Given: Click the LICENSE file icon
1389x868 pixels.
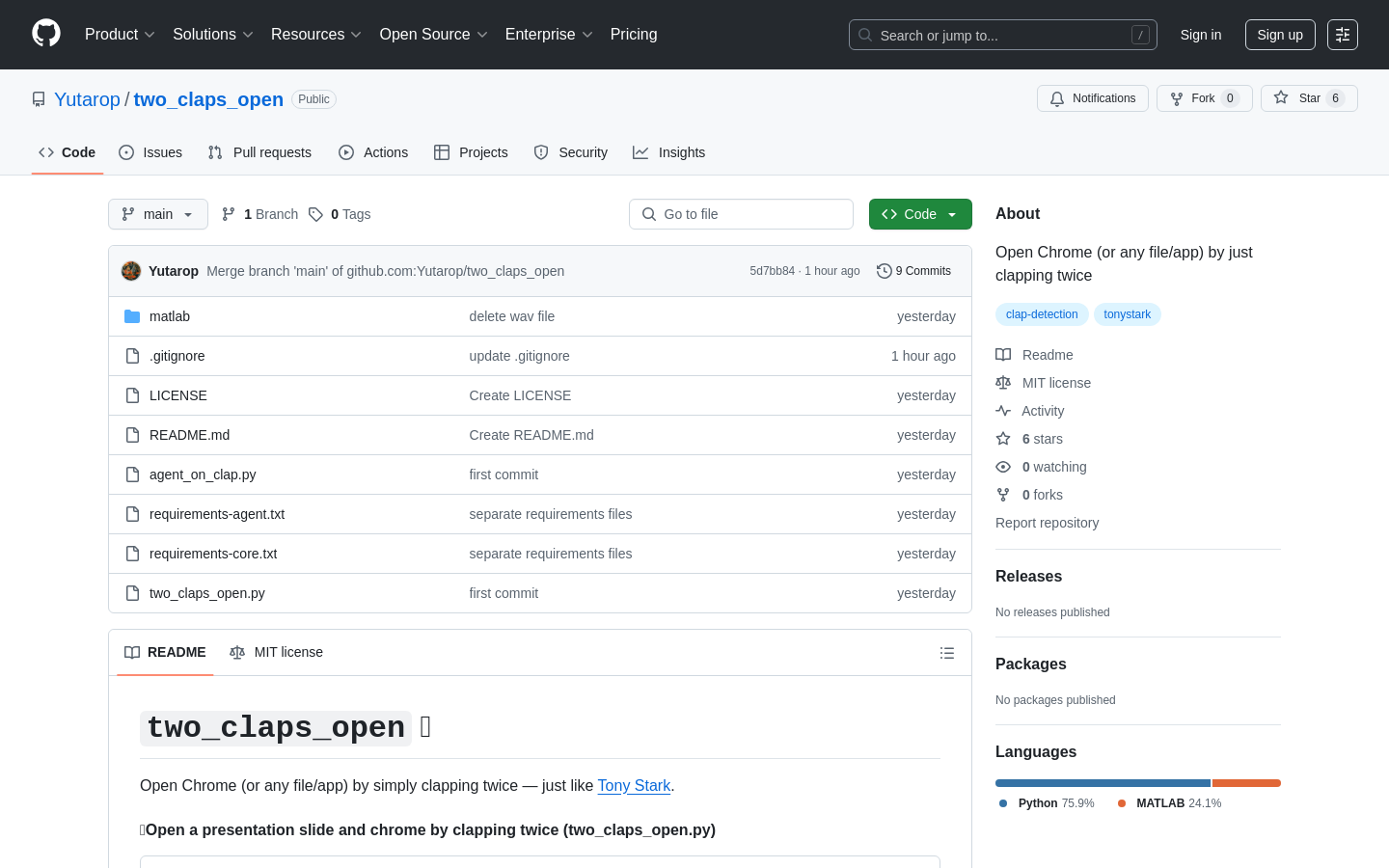Looking at the screenshot, I should pyautogui.click(x=133, y=395).
